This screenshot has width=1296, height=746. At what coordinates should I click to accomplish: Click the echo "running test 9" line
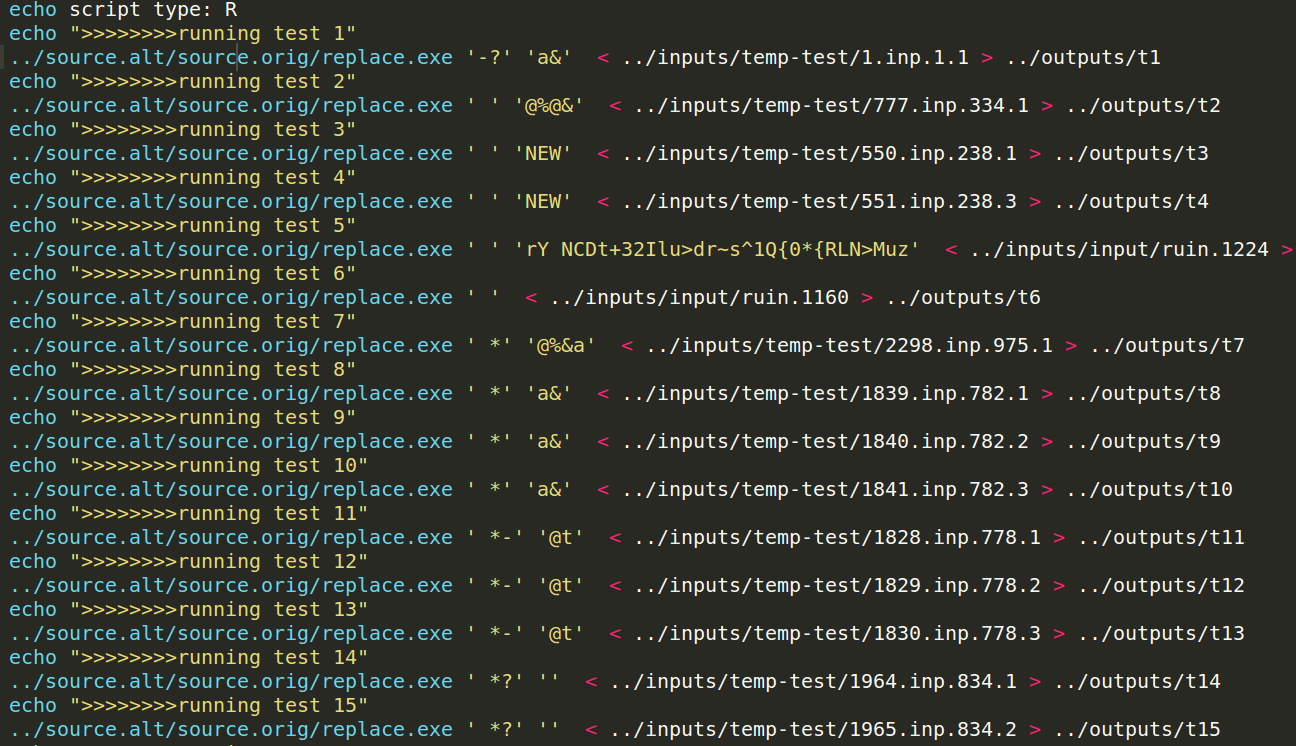183,417
